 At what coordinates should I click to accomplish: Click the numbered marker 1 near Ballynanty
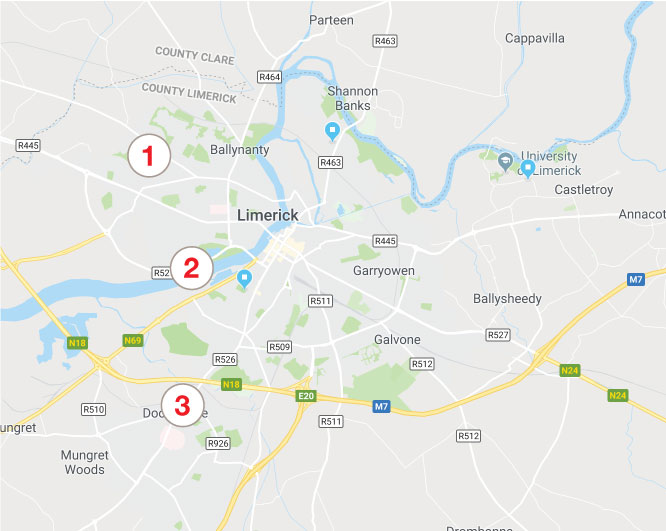tap(149, 155)
